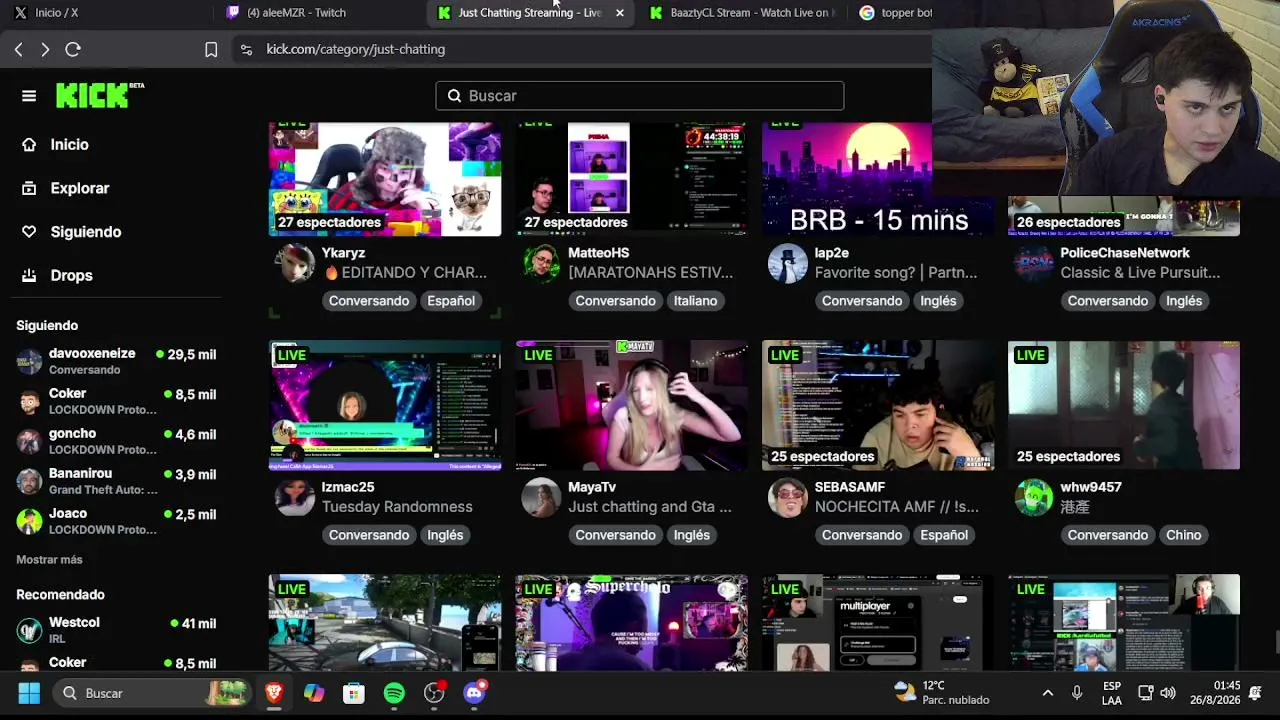
Task: Click Conversando tag under PoliceChaseNetwork
Action: 1107,301
